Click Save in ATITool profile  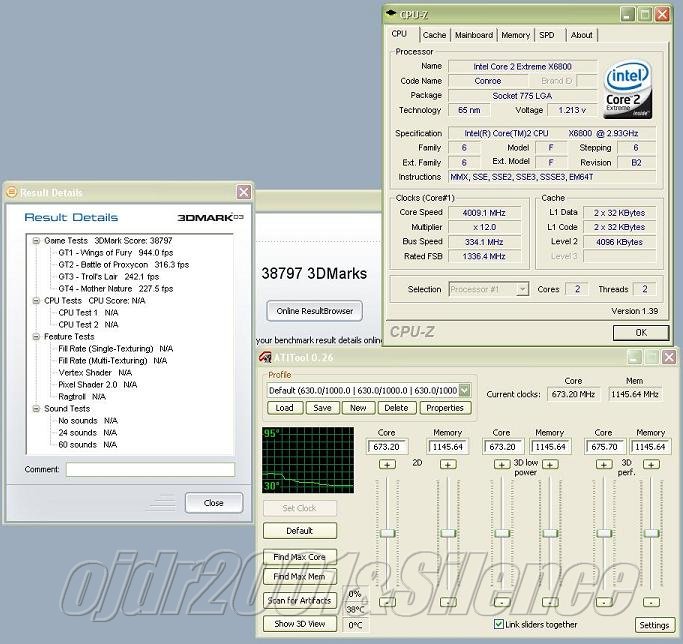point(322,408)
